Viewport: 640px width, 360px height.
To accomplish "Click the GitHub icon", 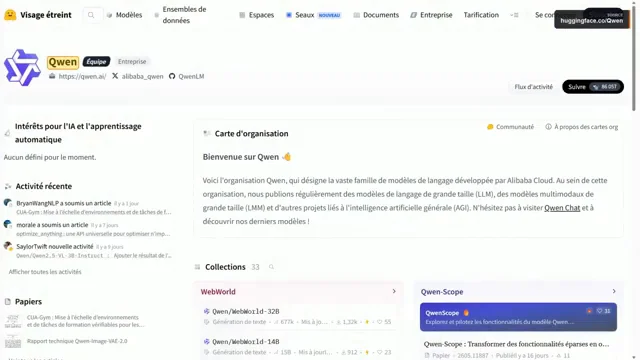I will click(x=172, y=76).
